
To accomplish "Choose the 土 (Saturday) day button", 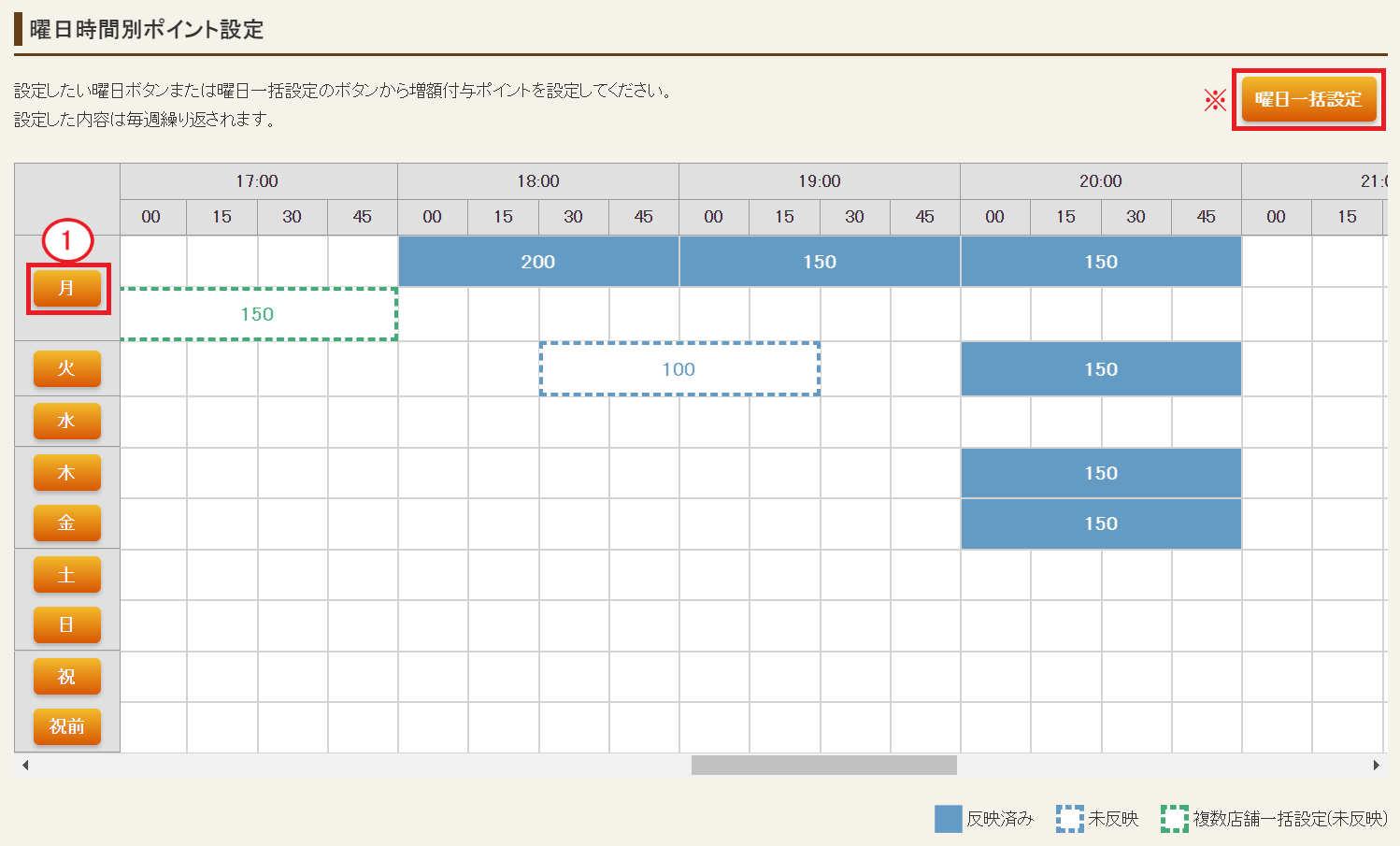I will coord(66,575).
